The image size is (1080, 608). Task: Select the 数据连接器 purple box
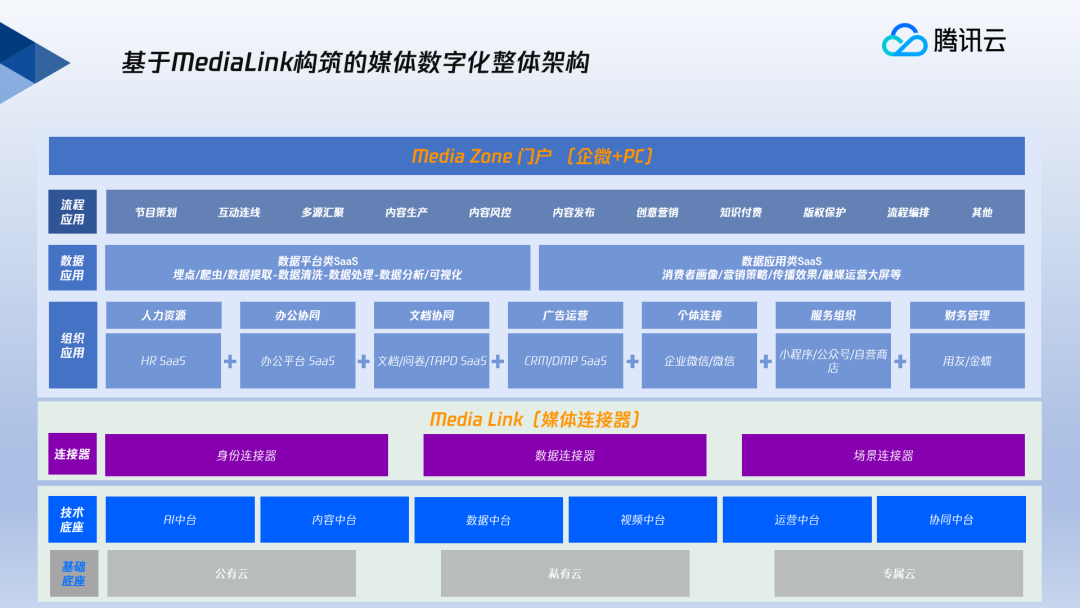click(565, 454)
